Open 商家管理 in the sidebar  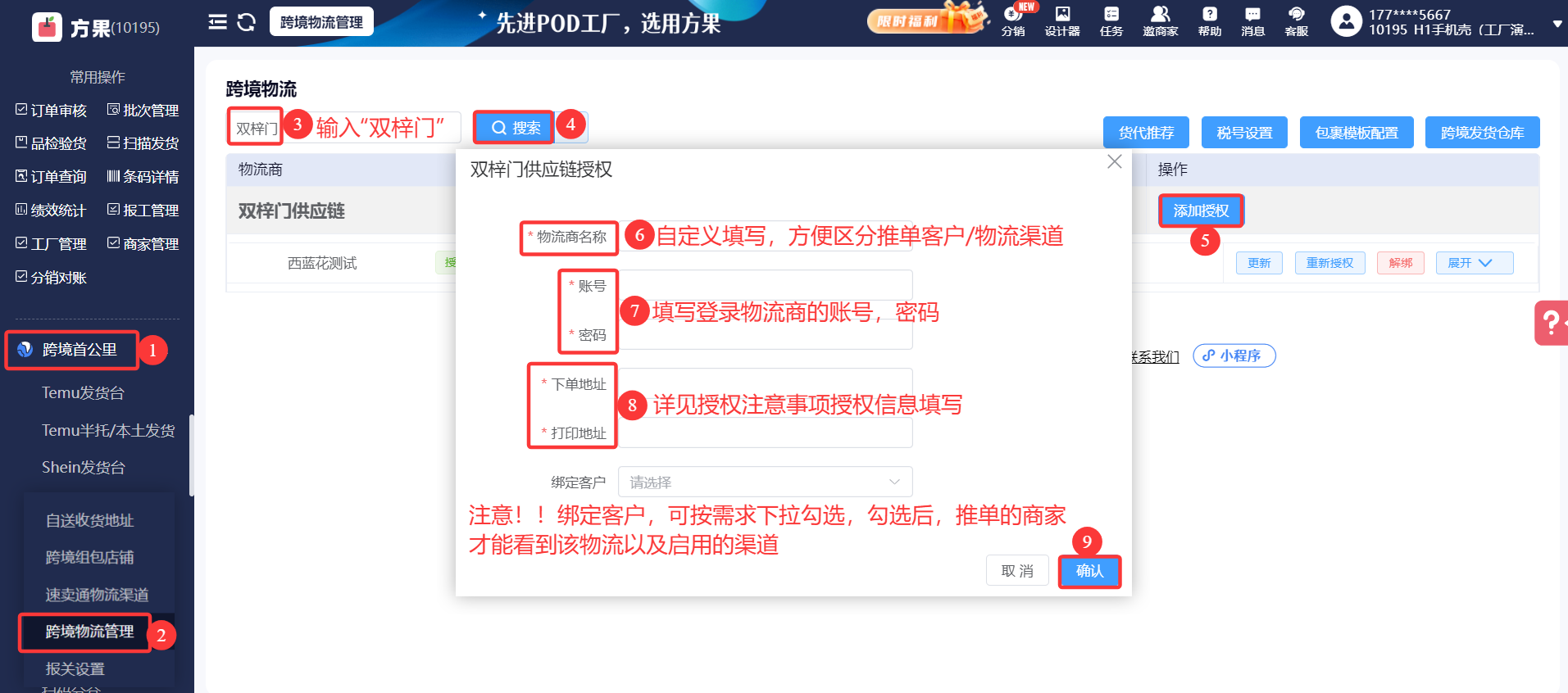(143, 244)
